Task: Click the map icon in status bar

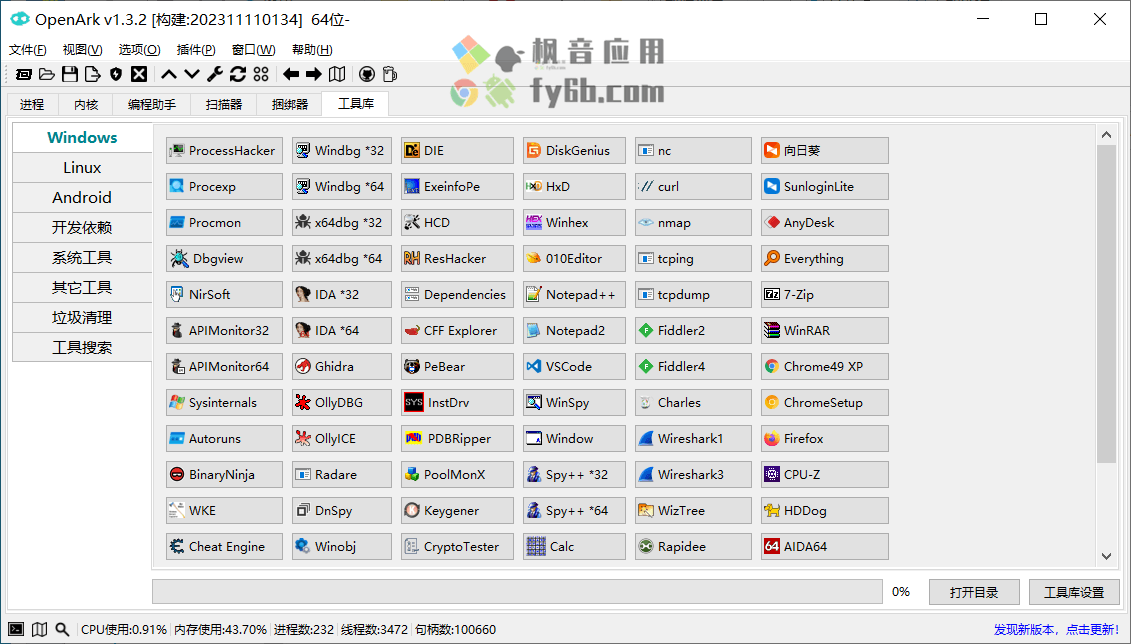Action: (40, 630)
